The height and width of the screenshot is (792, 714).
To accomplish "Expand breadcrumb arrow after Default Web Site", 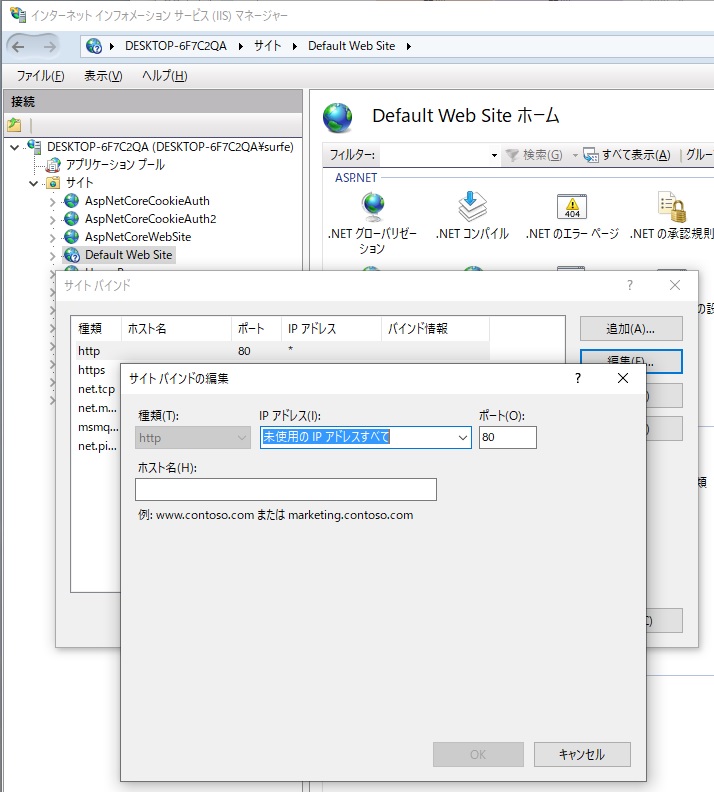I will (409, 46).
